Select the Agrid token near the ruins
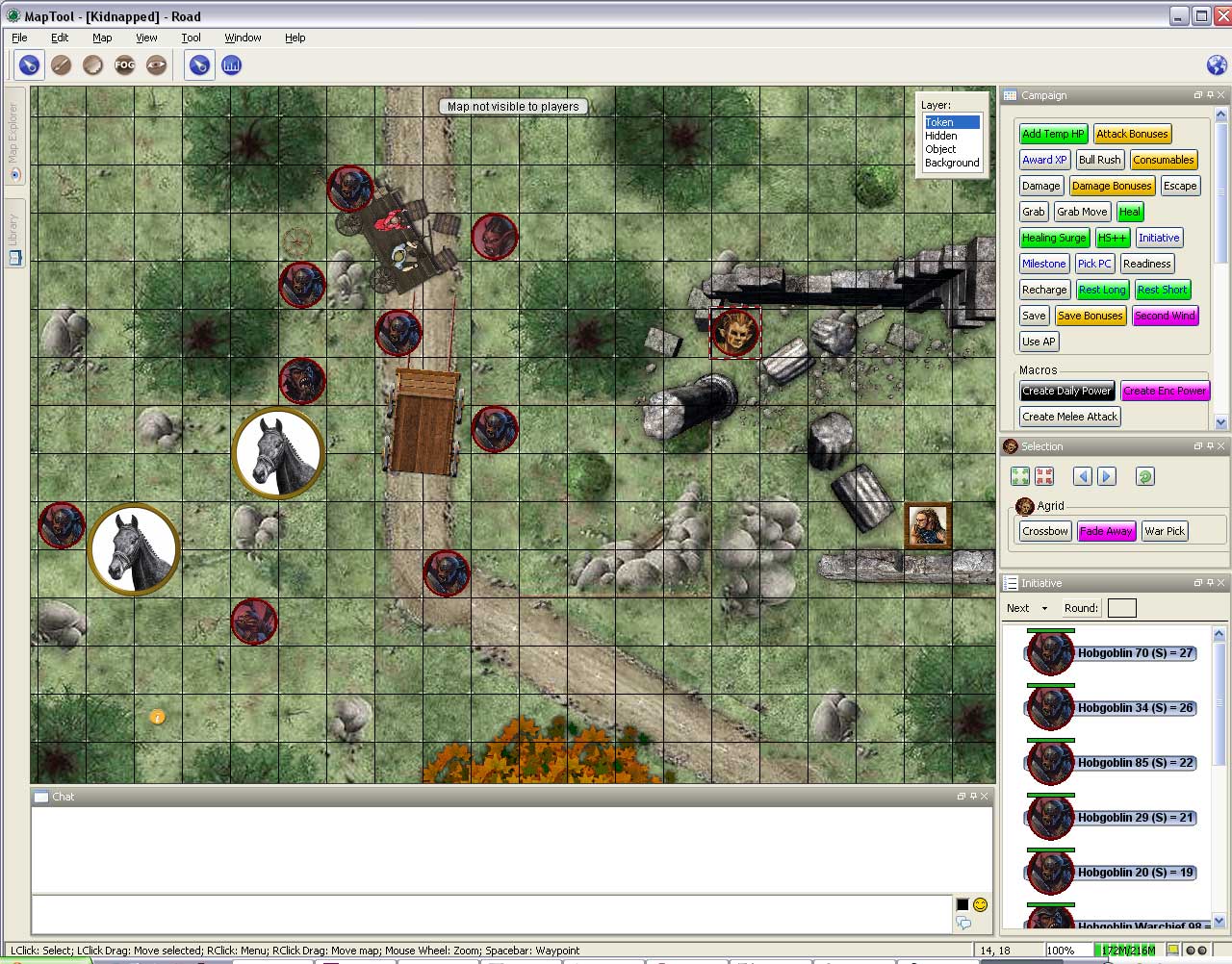The height and width of the screenshot is (964, 1232). 735,333
